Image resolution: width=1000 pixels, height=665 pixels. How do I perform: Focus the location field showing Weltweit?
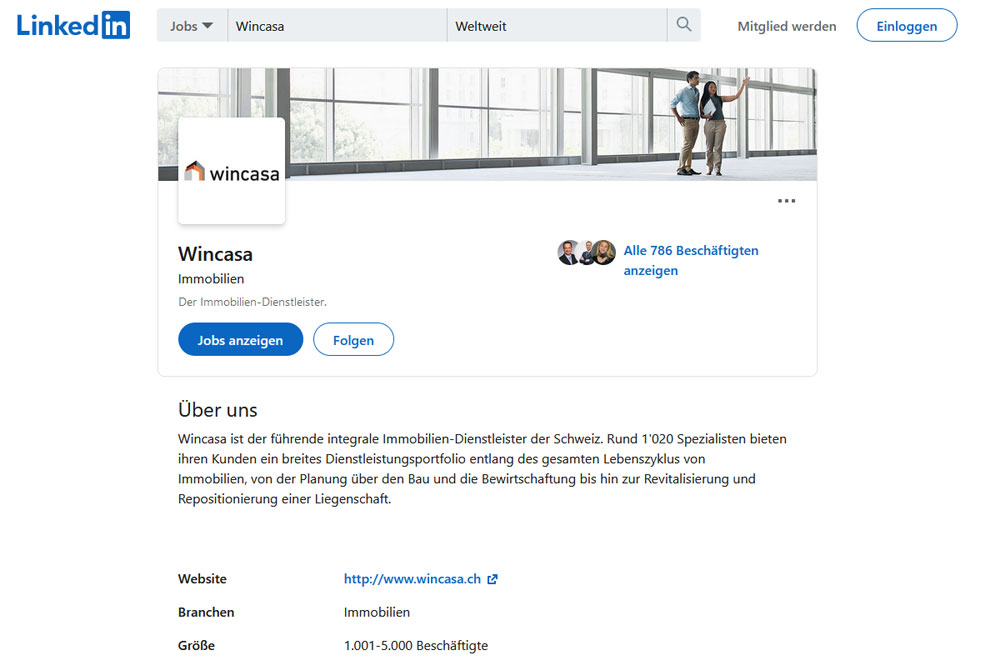click(x=557, y=26)
